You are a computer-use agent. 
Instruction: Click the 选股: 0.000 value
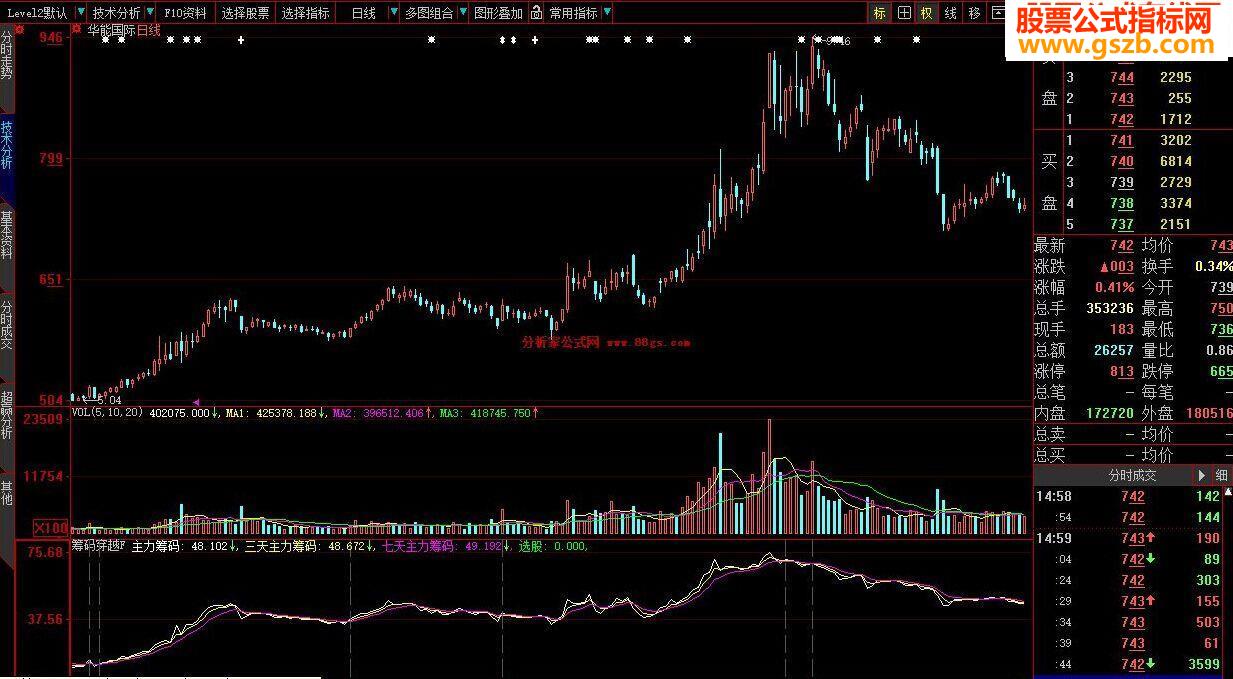coord(552,547)
